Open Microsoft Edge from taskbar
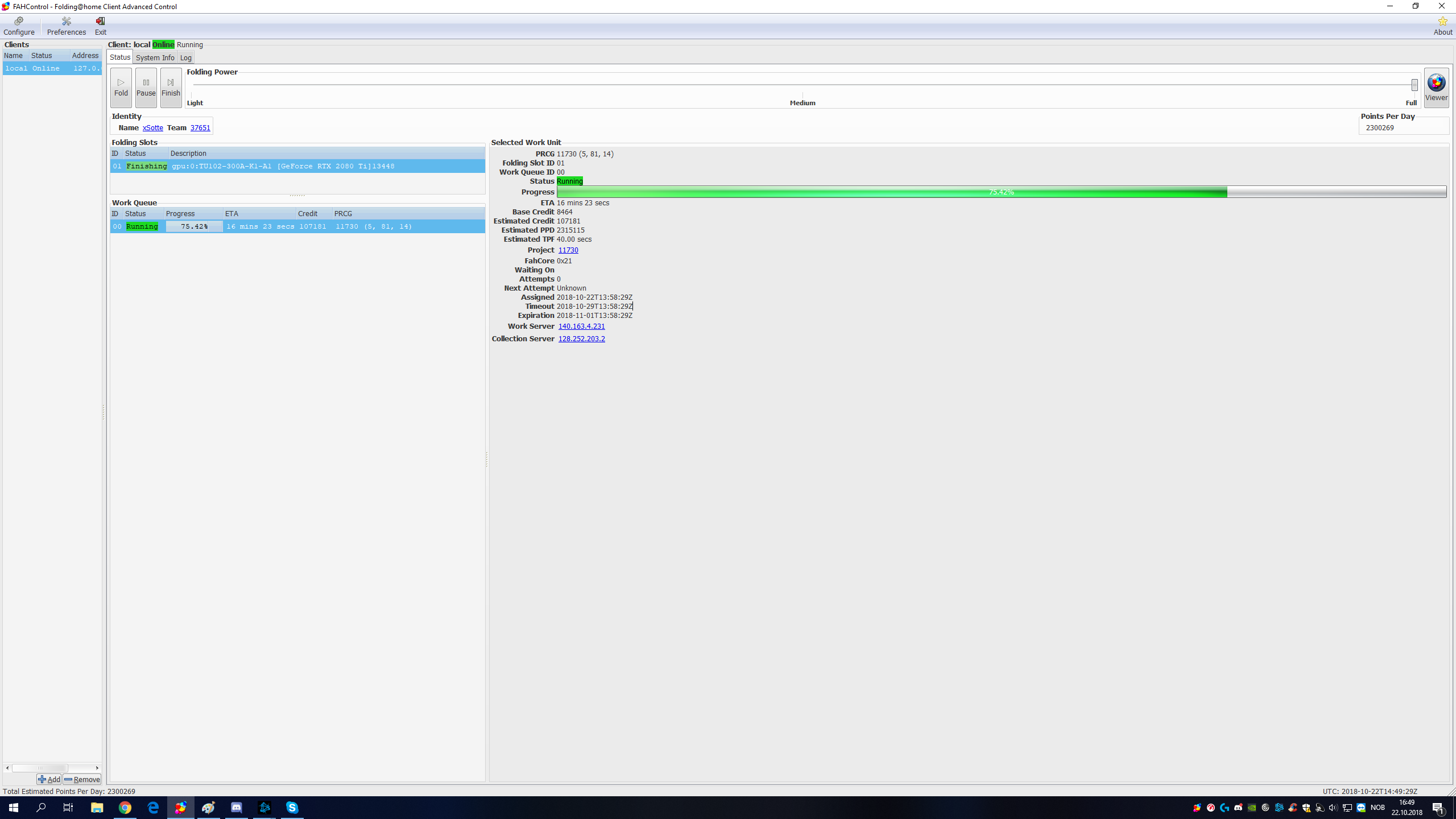Image resolution: width=1456 pixels, height=819 pixels. click(153, 808)
